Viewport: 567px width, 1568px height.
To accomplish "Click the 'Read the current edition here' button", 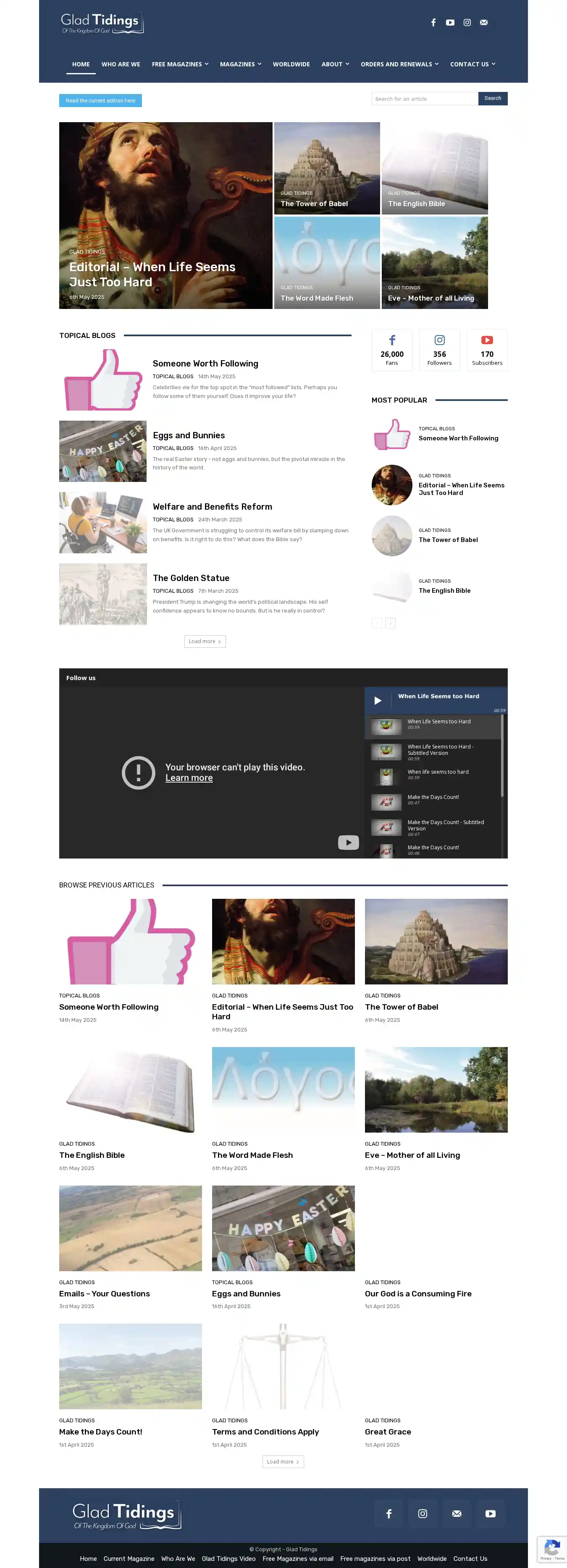I will click(x=100, y=100).
